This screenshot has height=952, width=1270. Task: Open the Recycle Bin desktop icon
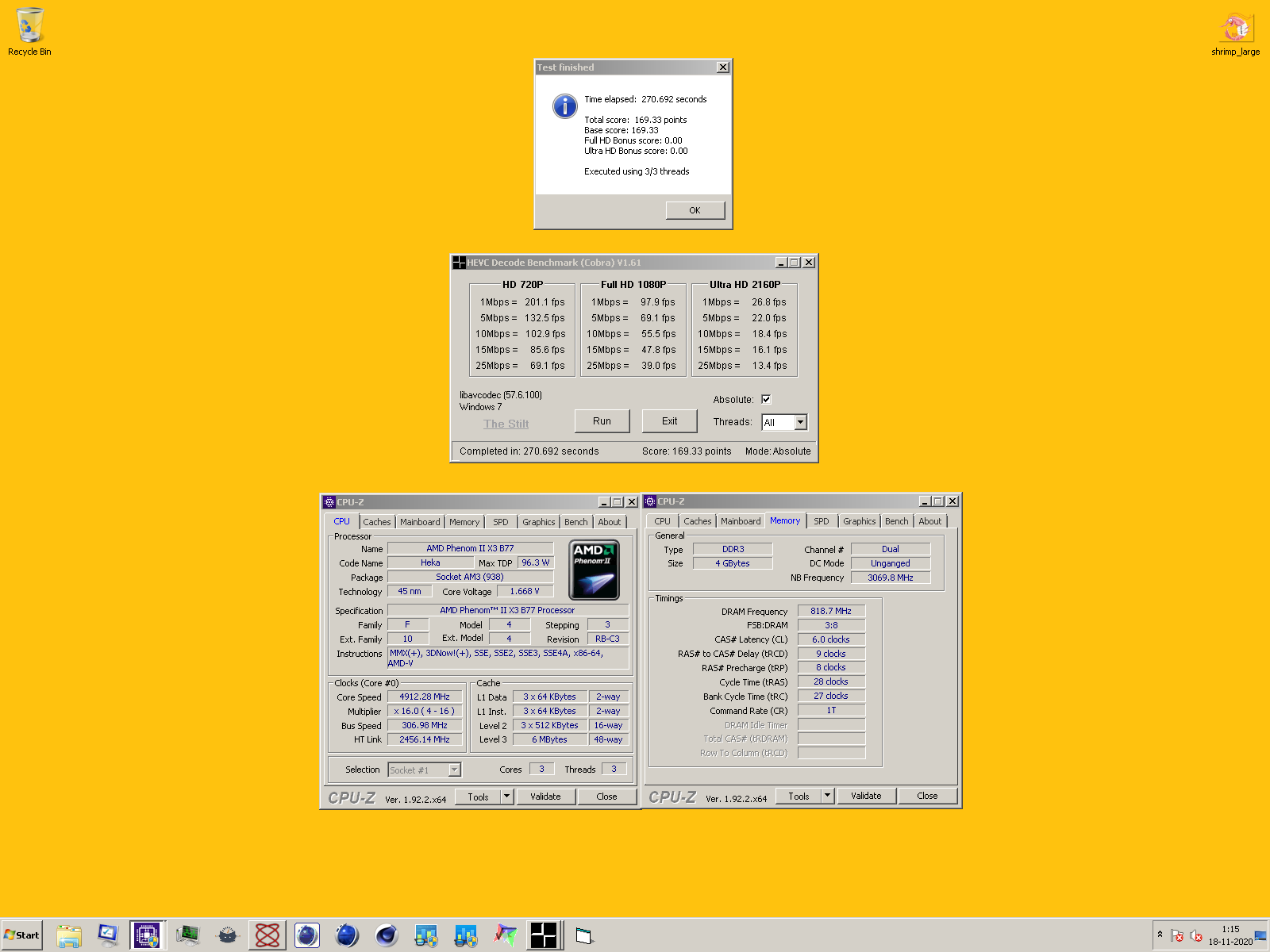click(29, 32)
